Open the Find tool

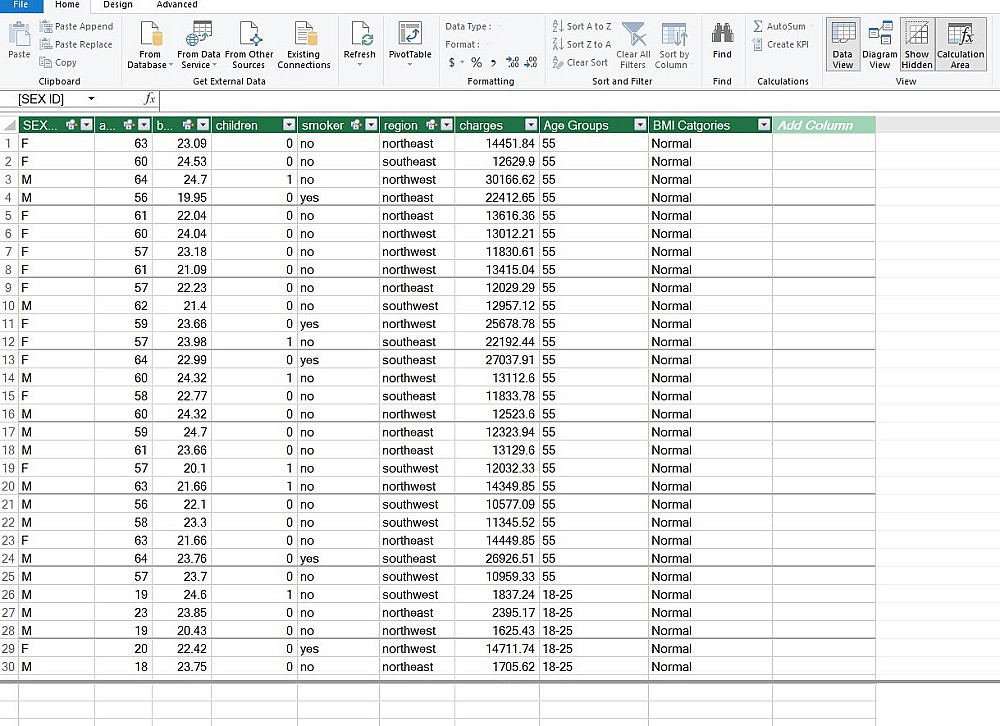click(x=722, y=41)
